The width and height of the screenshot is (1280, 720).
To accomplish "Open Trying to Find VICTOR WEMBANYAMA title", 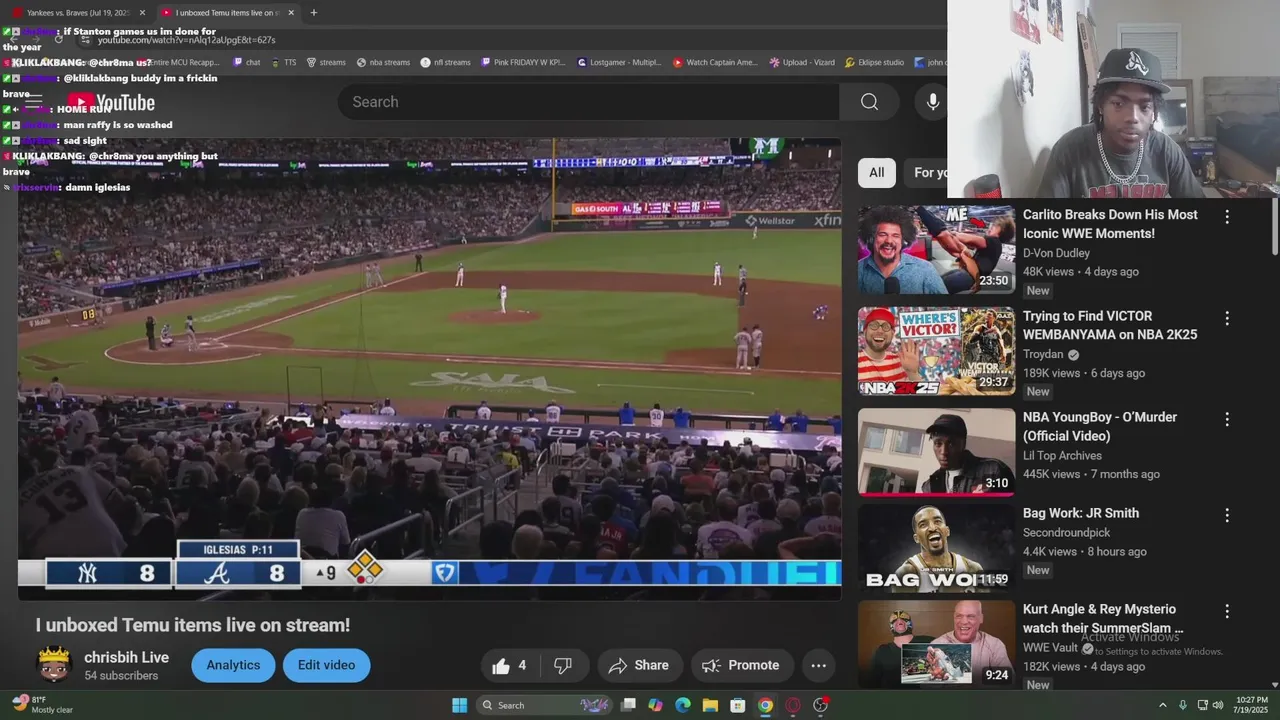I will pyautogui.click(x=1110, y=325).
